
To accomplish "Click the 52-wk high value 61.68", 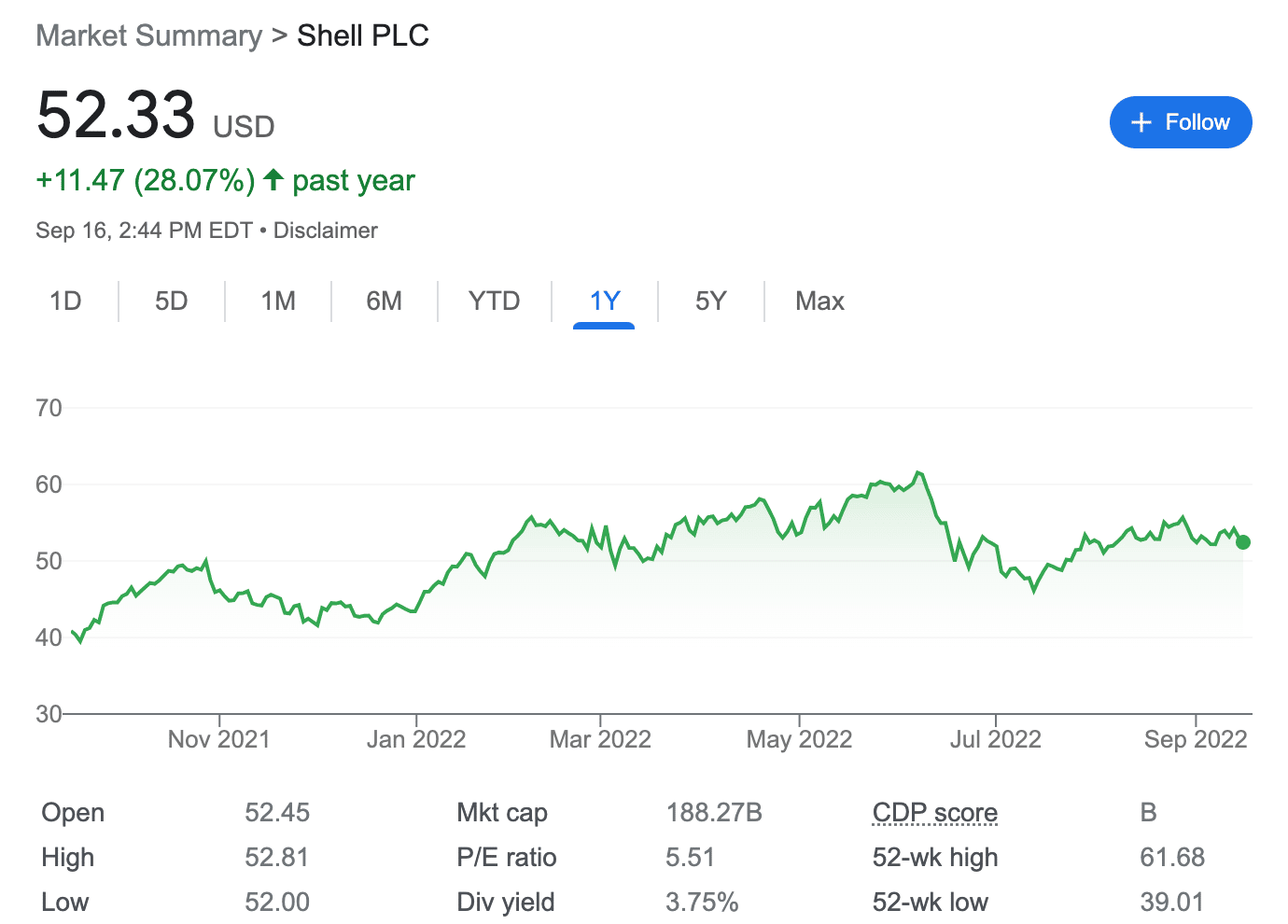I will click(x=1172, y=858).
